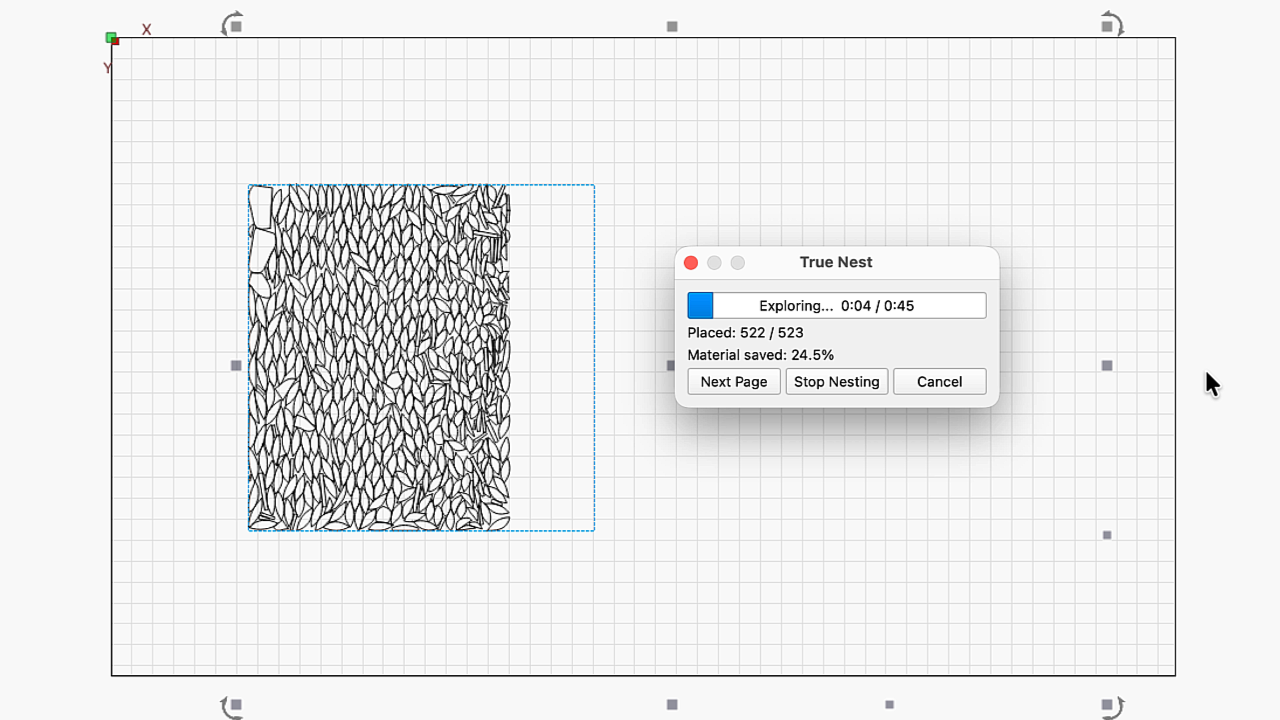Image resolution: width=1280 pixels, height=720 pixels.
Task: Click the Material saved: 24.5% label
Action: point(760,355)
